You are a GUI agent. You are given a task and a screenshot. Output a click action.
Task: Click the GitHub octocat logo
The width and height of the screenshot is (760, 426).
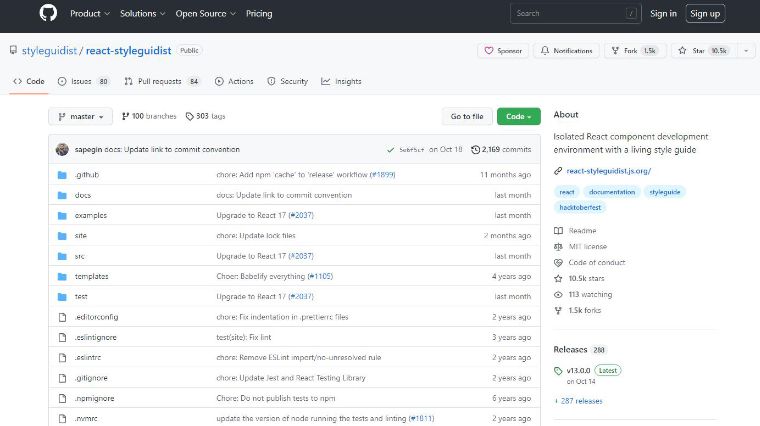[x=48, y=13]
